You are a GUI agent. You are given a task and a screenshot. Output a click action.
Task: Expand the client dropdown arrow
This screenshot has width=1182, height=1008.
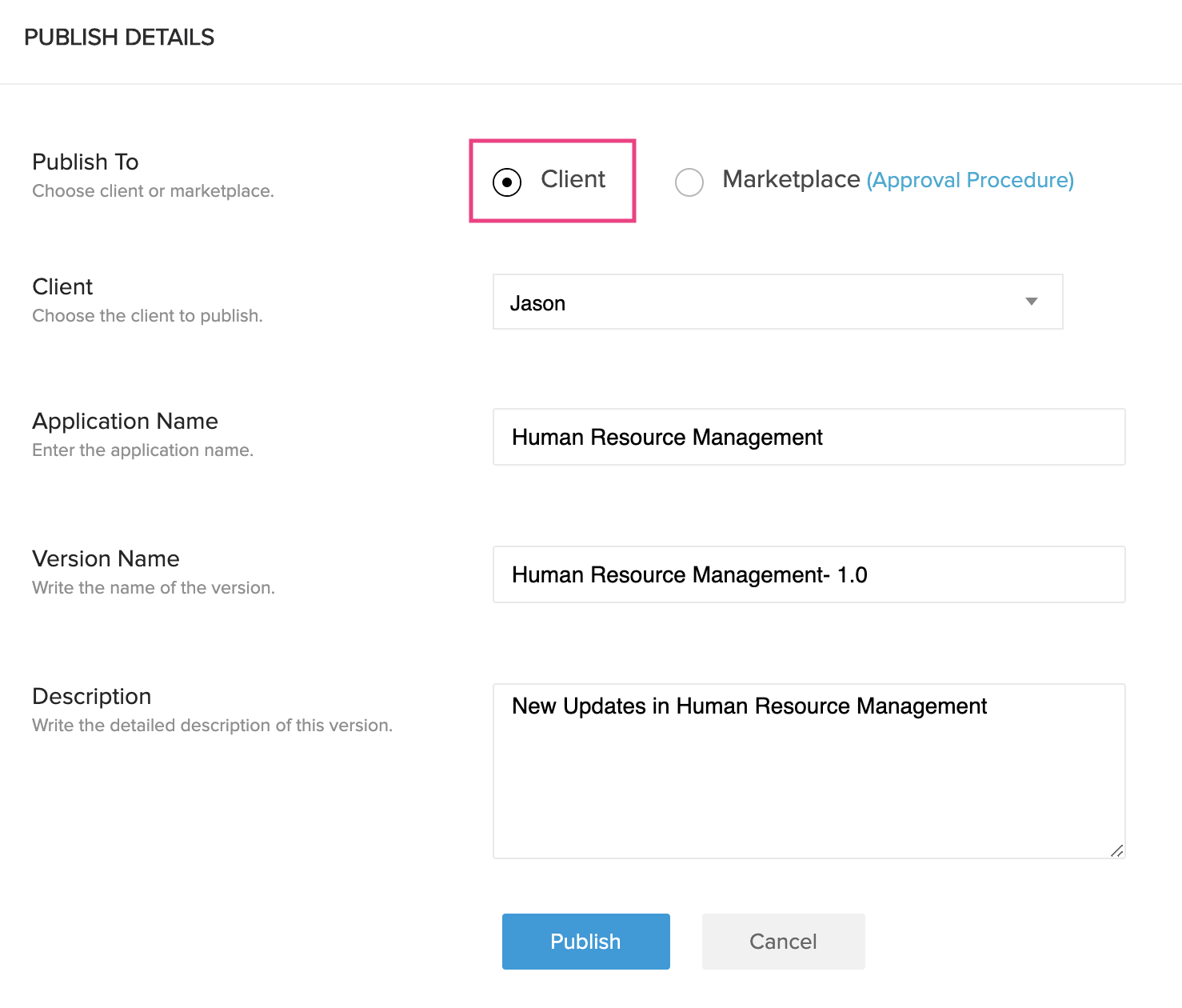click(1031, 302)
